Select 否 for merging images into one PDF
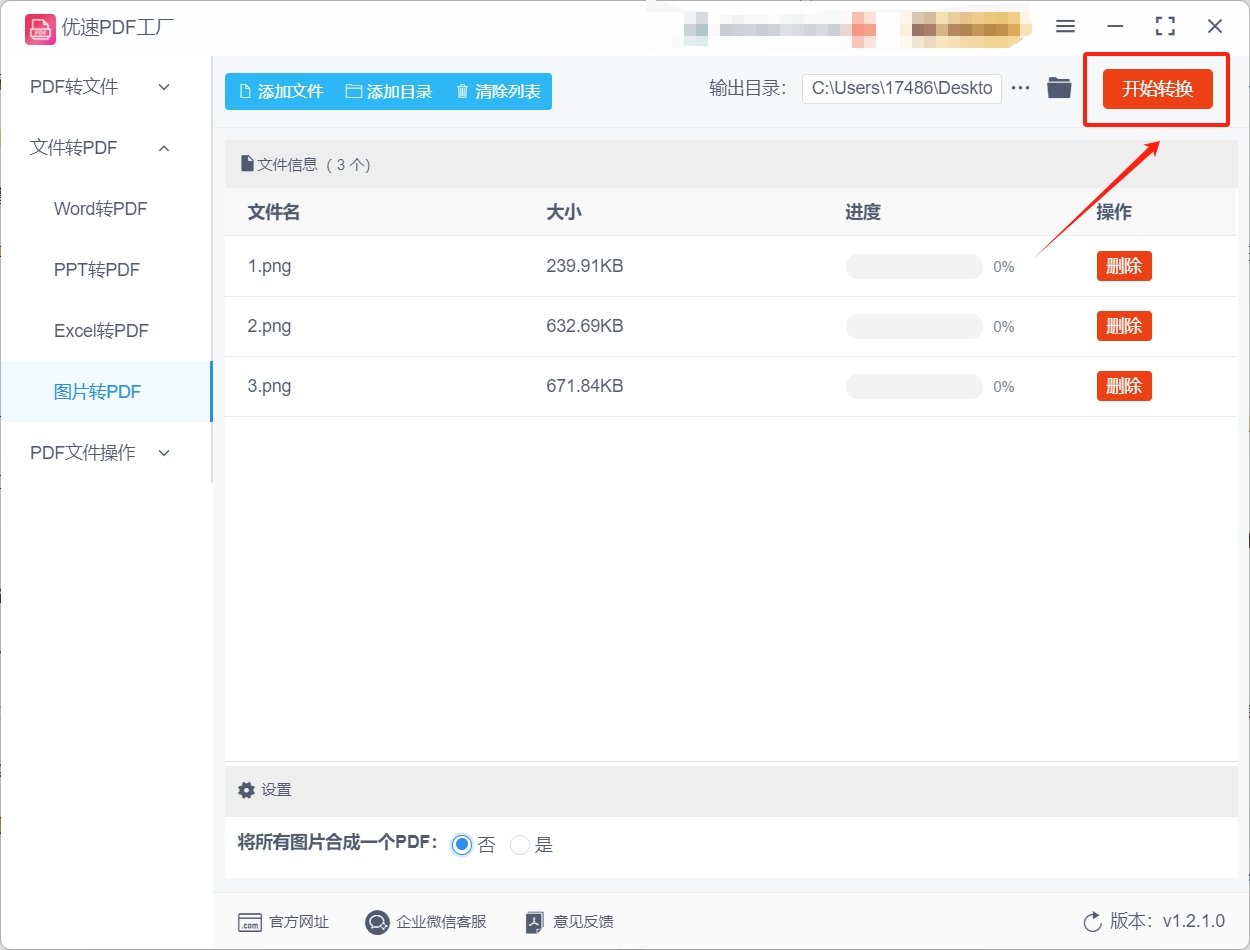This screenshot has width=1250, height=950. pos(461,844)
